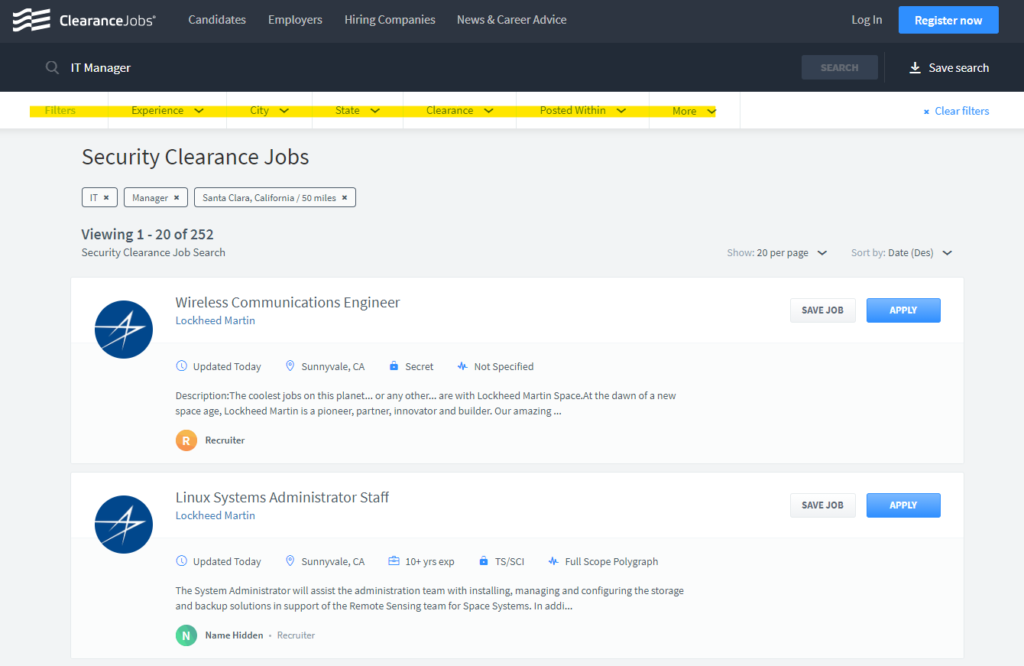Expand the Experience filter dropdown
Viewport: 1024px width, 666px height.
click(x=167, y=111)
